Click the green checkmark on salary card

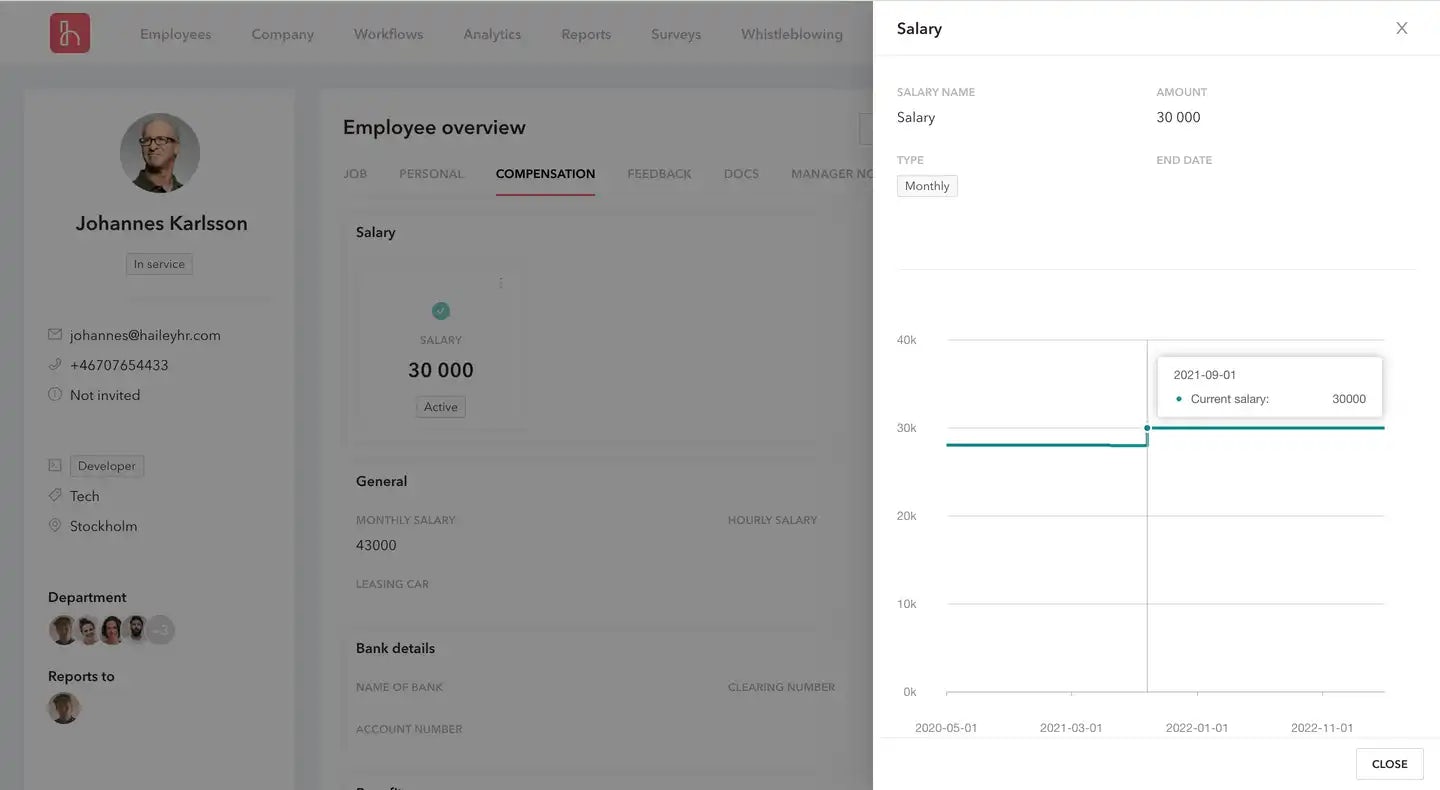(441, 311)
